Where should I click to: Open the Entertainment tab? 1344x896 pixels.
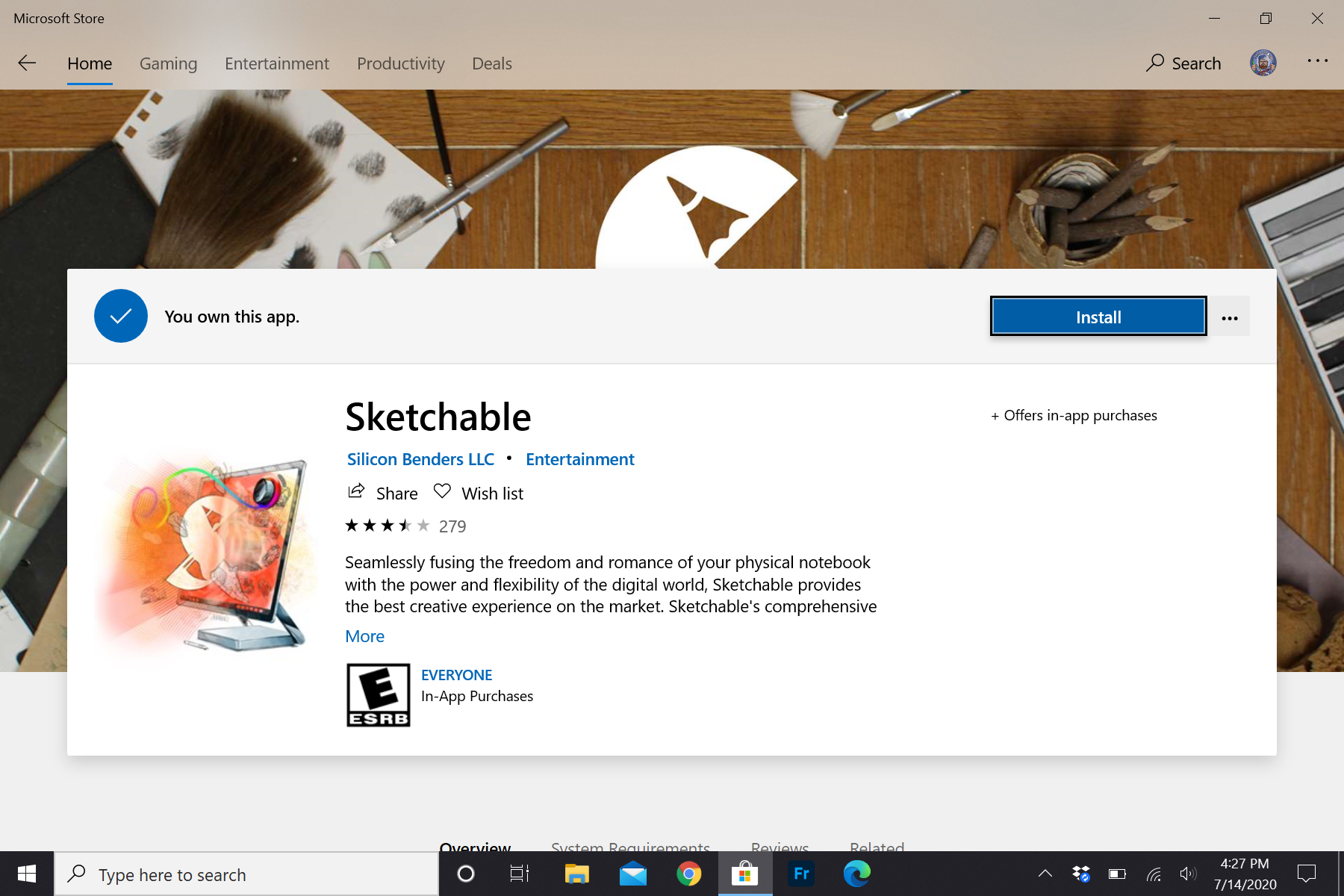pyautogui.click(x=277, y=63)
